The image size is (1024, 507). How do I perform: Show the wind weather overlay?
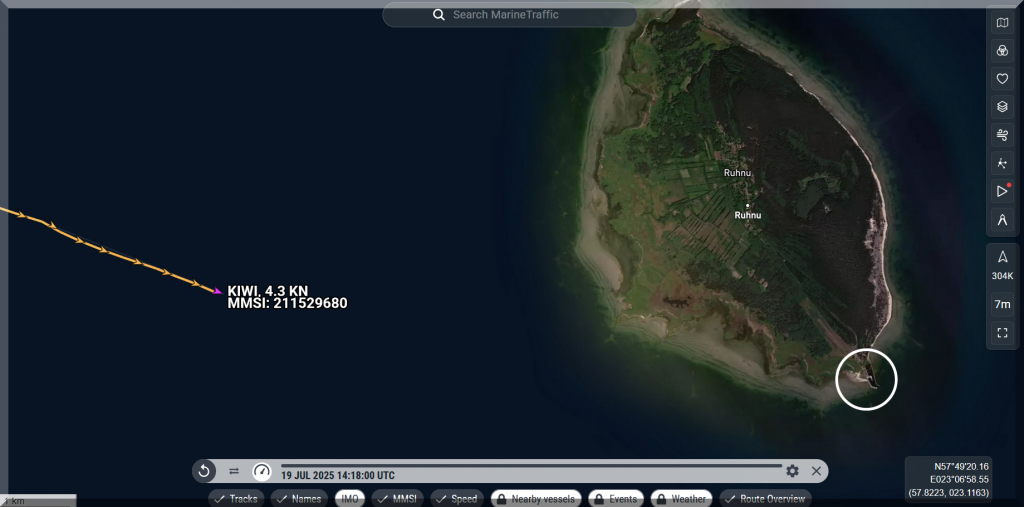pyautogui.click(x=1002, y=134)
